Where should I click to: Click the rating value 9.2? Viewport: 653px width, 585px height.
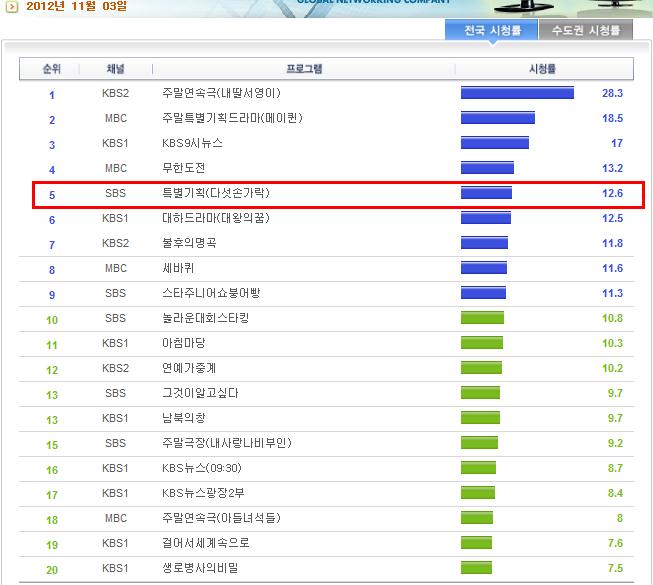615,443
